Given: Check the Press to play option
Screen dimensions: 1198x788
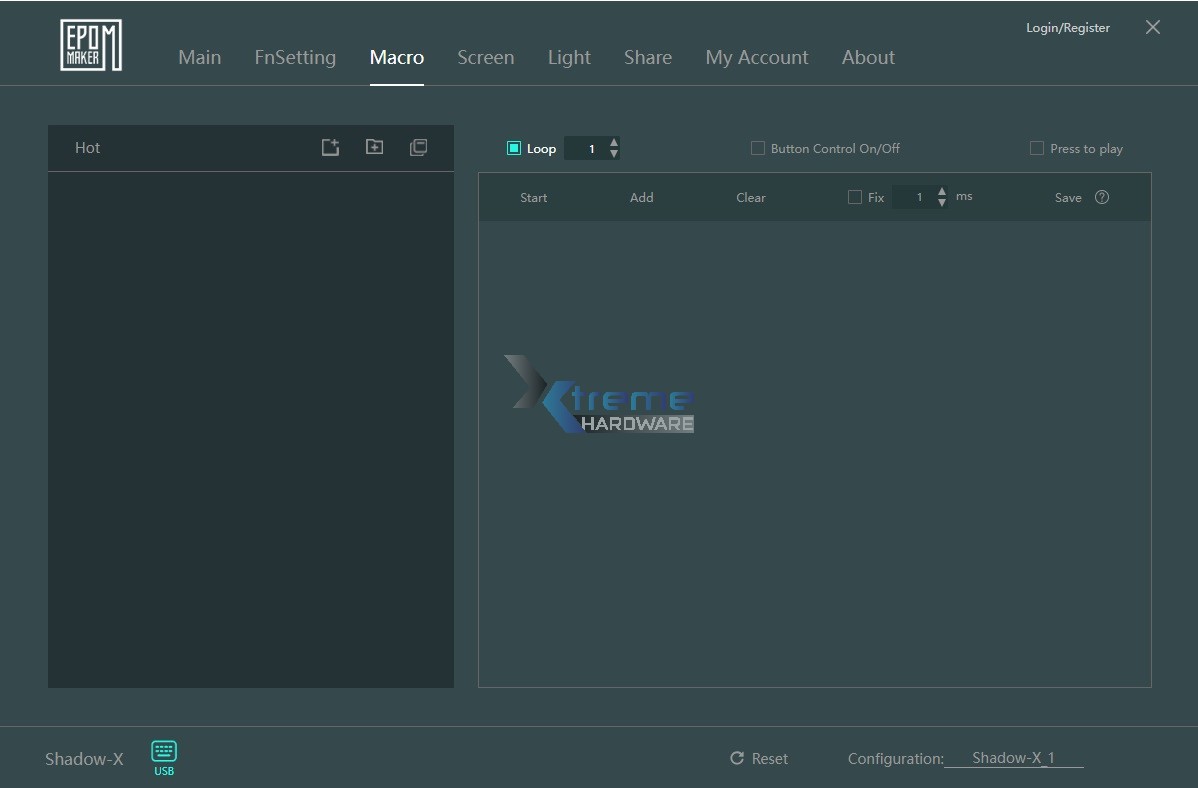Looking at the screenshot, I should pos(1037,148).
